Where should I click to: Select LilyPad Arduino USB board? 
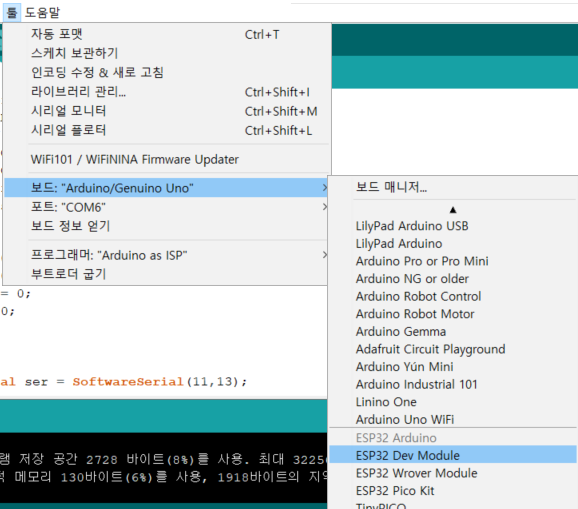[x=453, y=226]
